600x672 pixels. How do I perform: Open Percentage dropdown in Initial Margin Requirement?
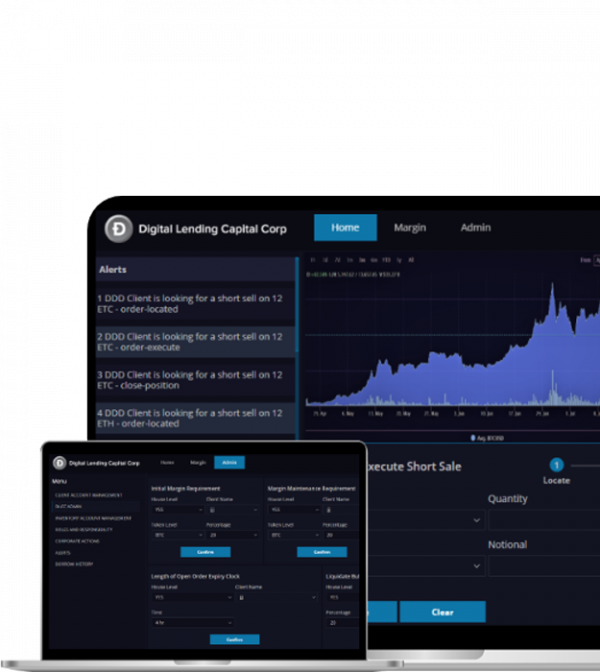point(233,535)
